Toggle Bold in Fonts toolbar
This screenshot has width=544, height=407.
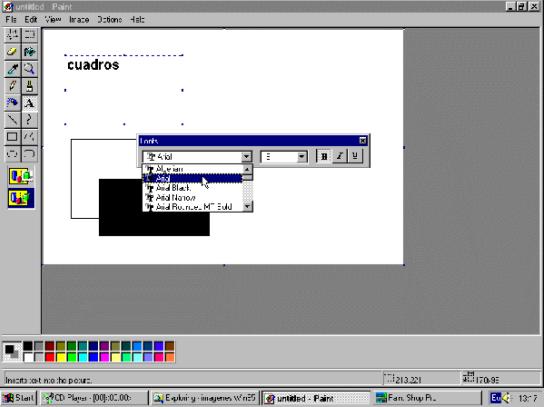[x=324, y=156]
